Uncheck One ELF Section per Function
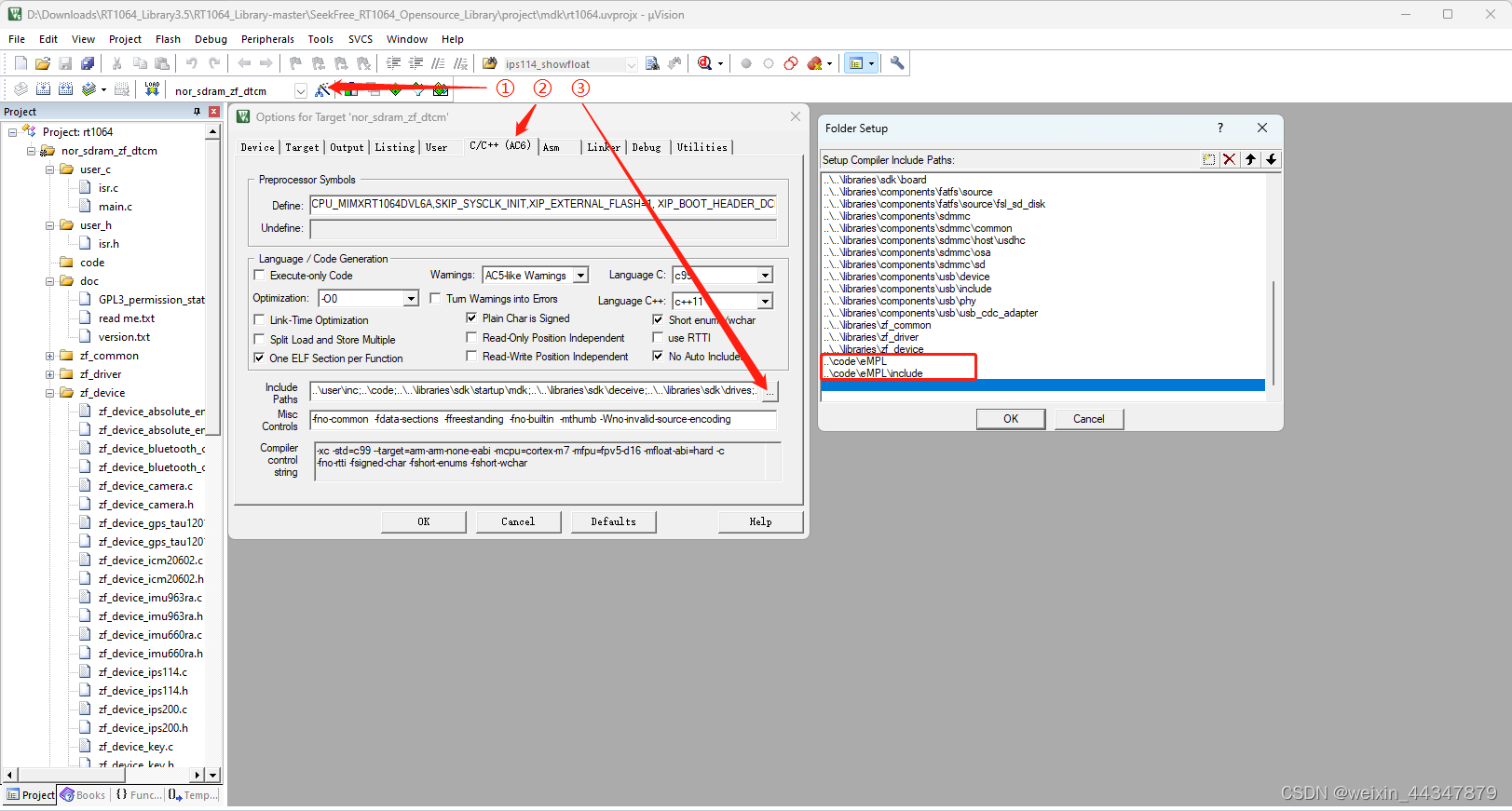The width and height of the screenshot is (1512, 811). coord(260,358)
